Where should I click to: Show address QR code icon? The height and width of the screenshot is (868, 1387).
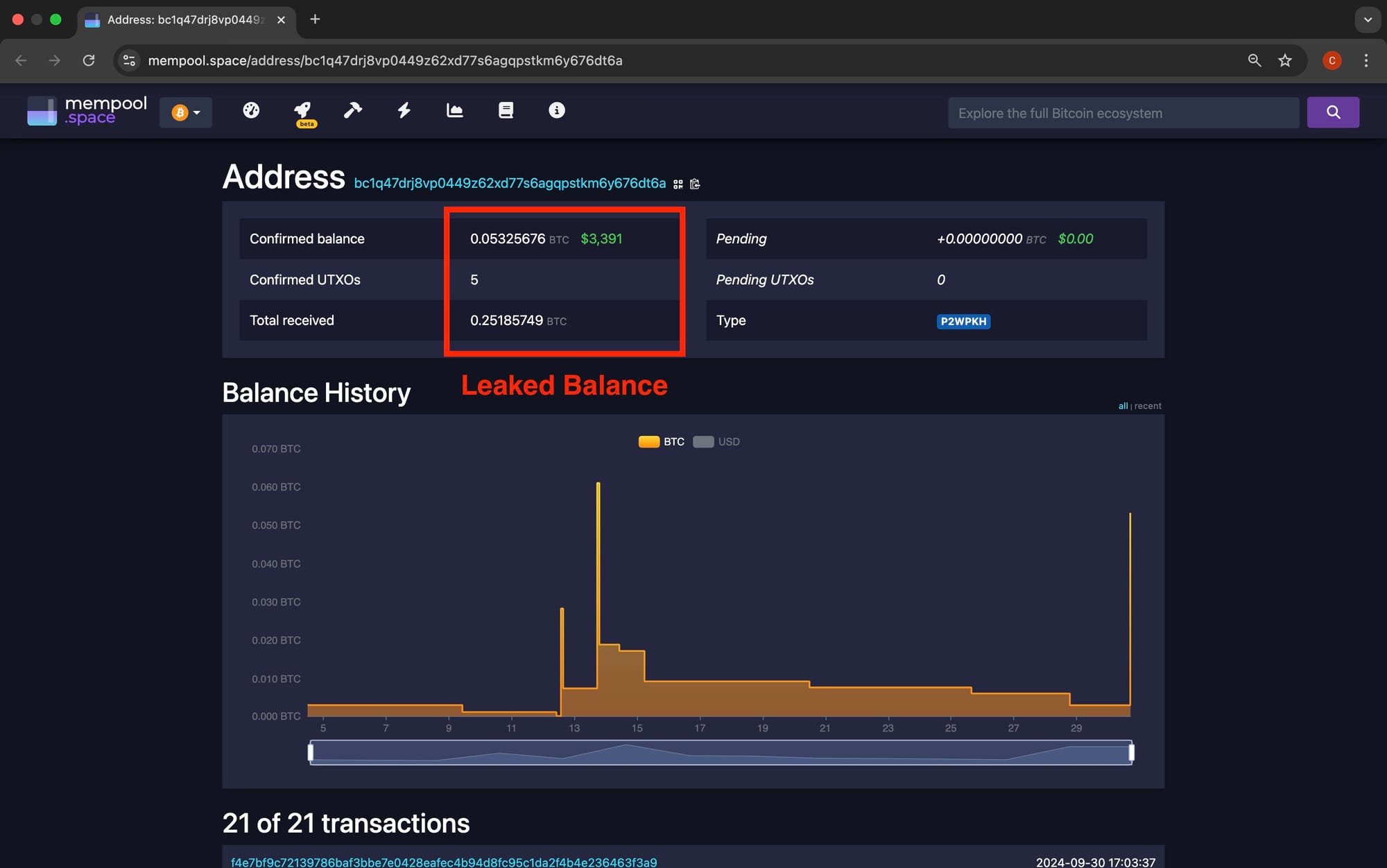coord(678,184)
